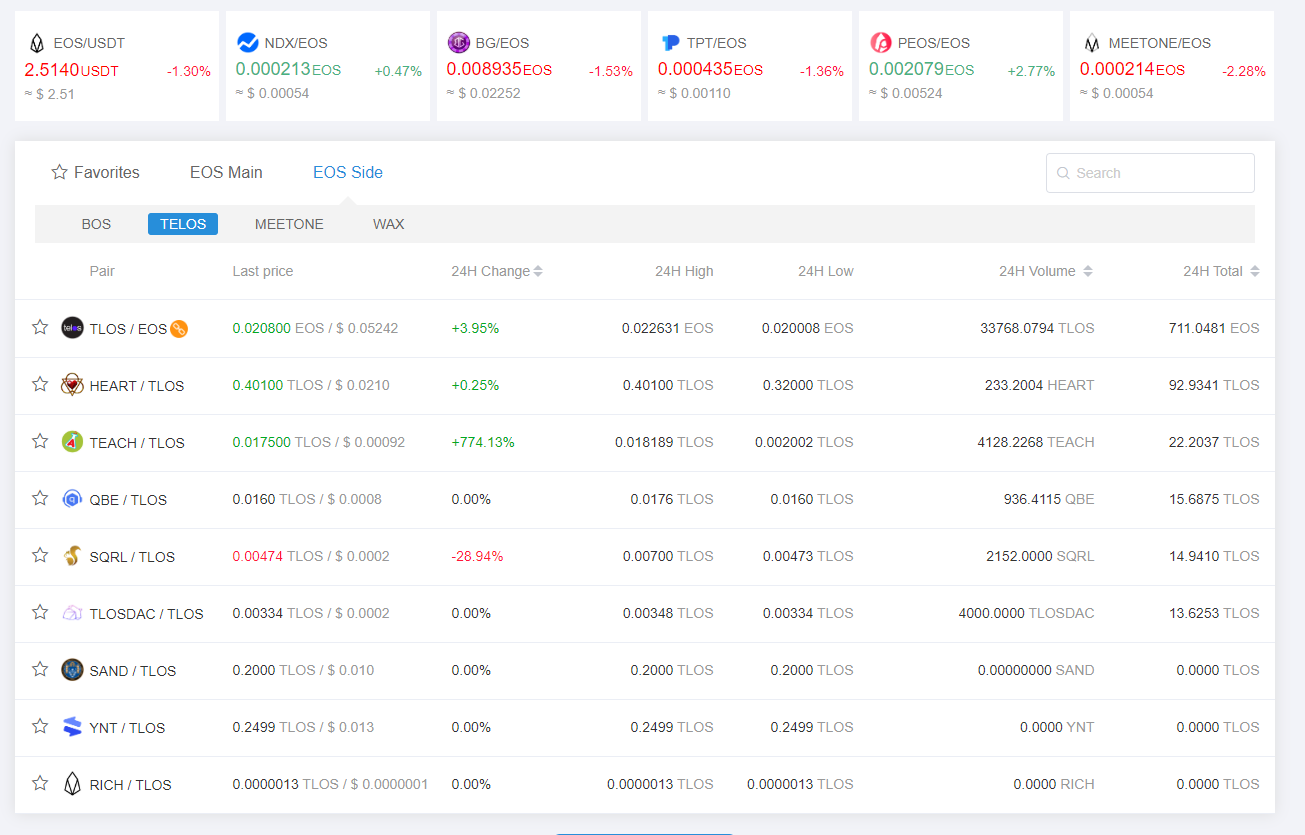The image size is (1305, 835).
Task: Favorite the TLOSDAC / TLOS pair star
Action: 40,612
